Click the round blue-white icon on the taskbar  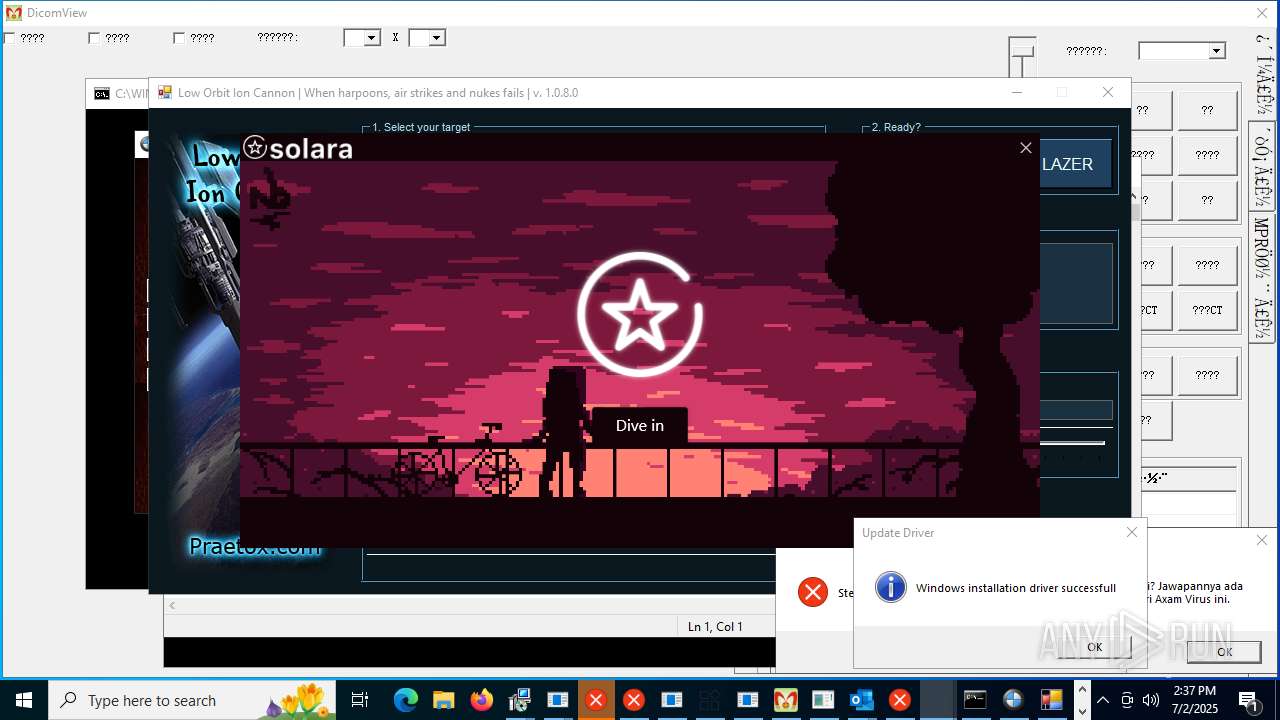pos(1013,700)
